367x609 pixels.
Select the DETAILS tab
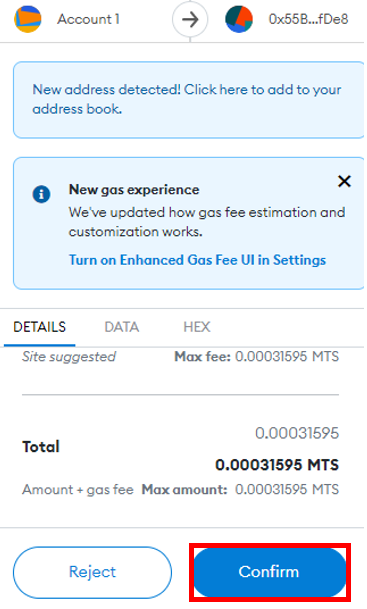pos(40,327)
